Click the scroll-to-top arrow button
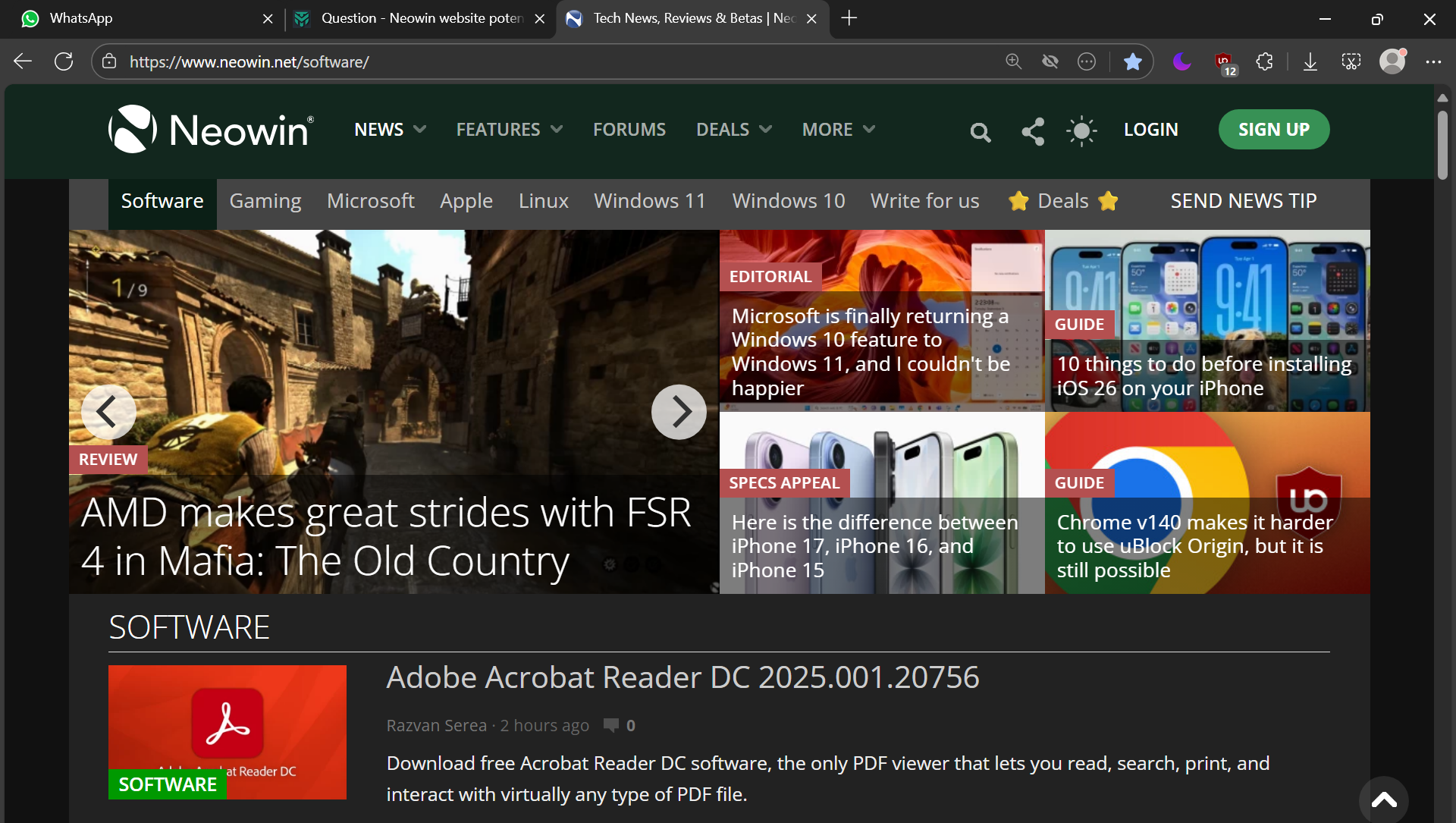 [1383, 799]
